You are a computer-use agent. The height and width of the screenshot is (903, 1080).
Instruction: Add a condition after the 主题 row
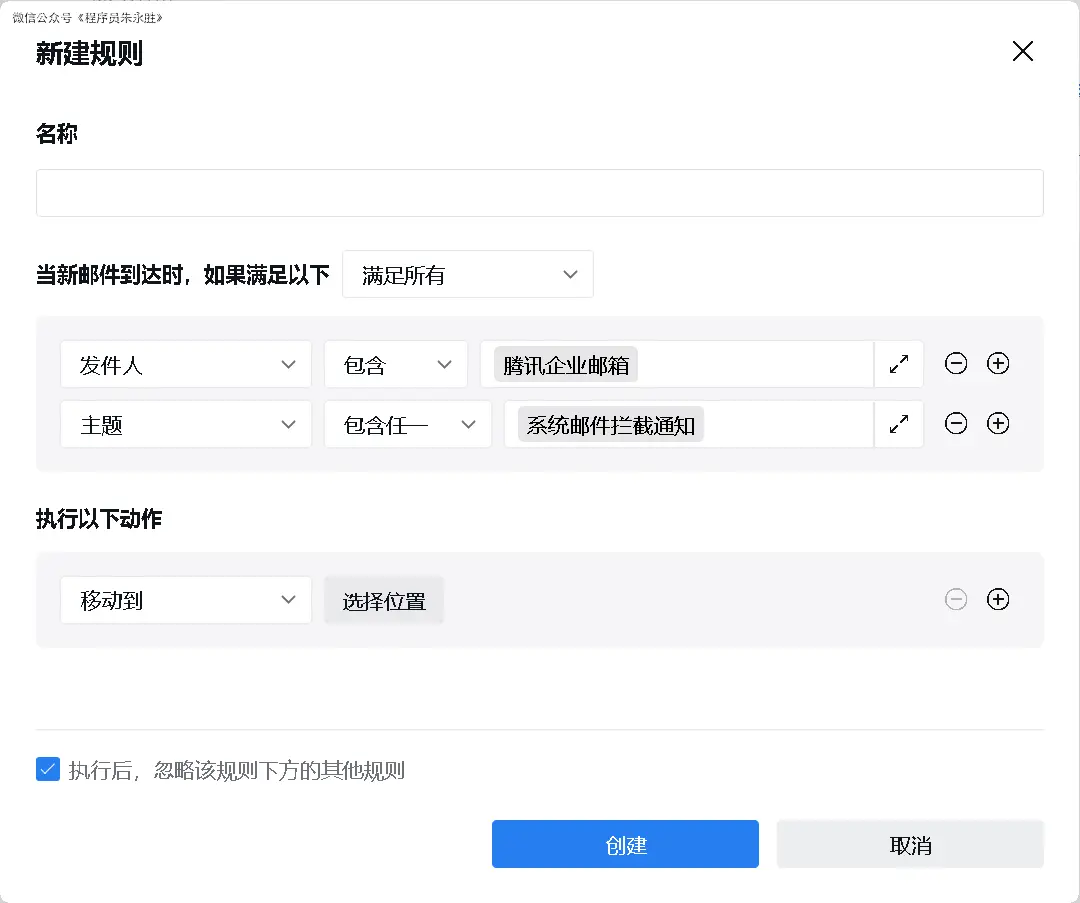click(x=997, y=424)
